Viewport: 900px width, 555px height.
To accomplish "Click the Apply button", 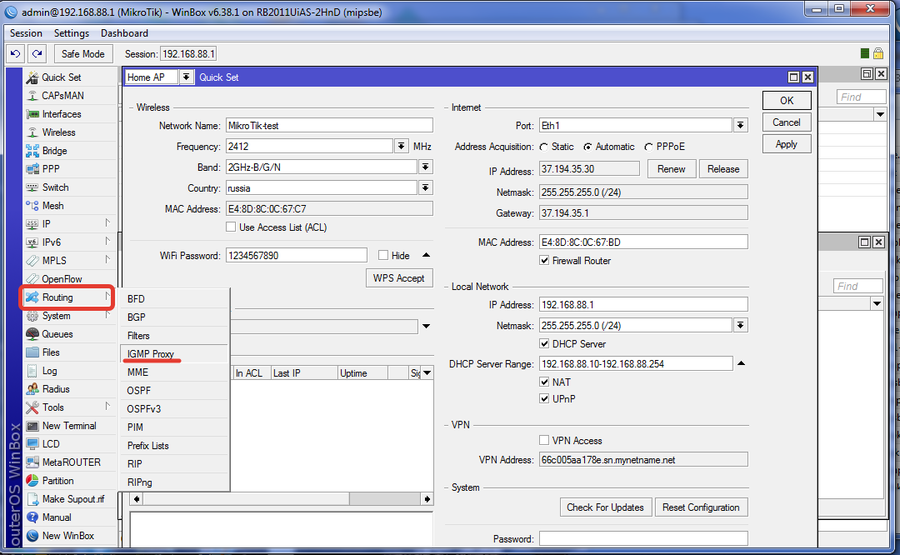I will (787, 144).
